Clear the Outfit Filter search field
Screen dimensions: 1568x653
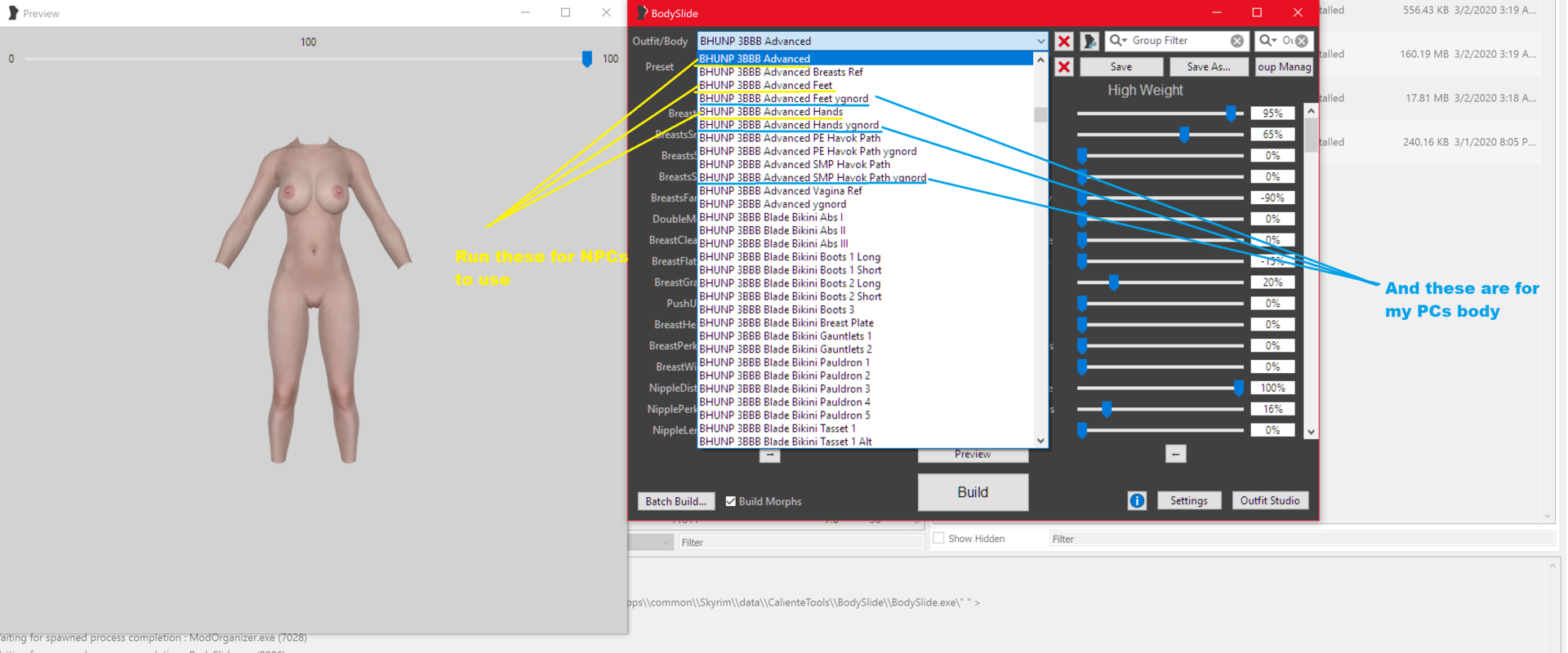click(x=1302, y=41)
